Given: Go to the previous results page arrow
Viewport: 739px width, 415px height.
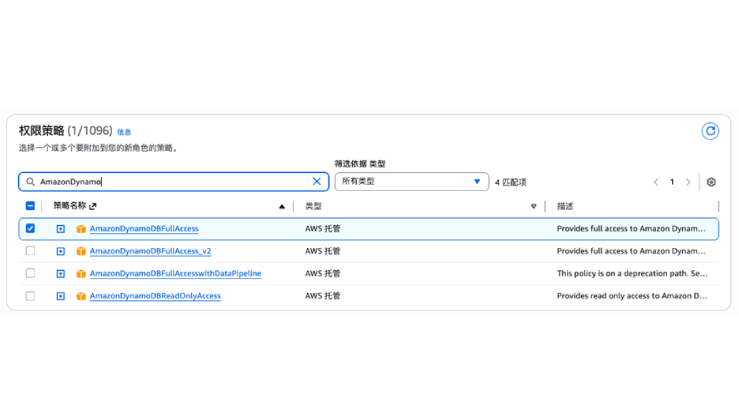Looking at the screenshot, I should (656, 182).
